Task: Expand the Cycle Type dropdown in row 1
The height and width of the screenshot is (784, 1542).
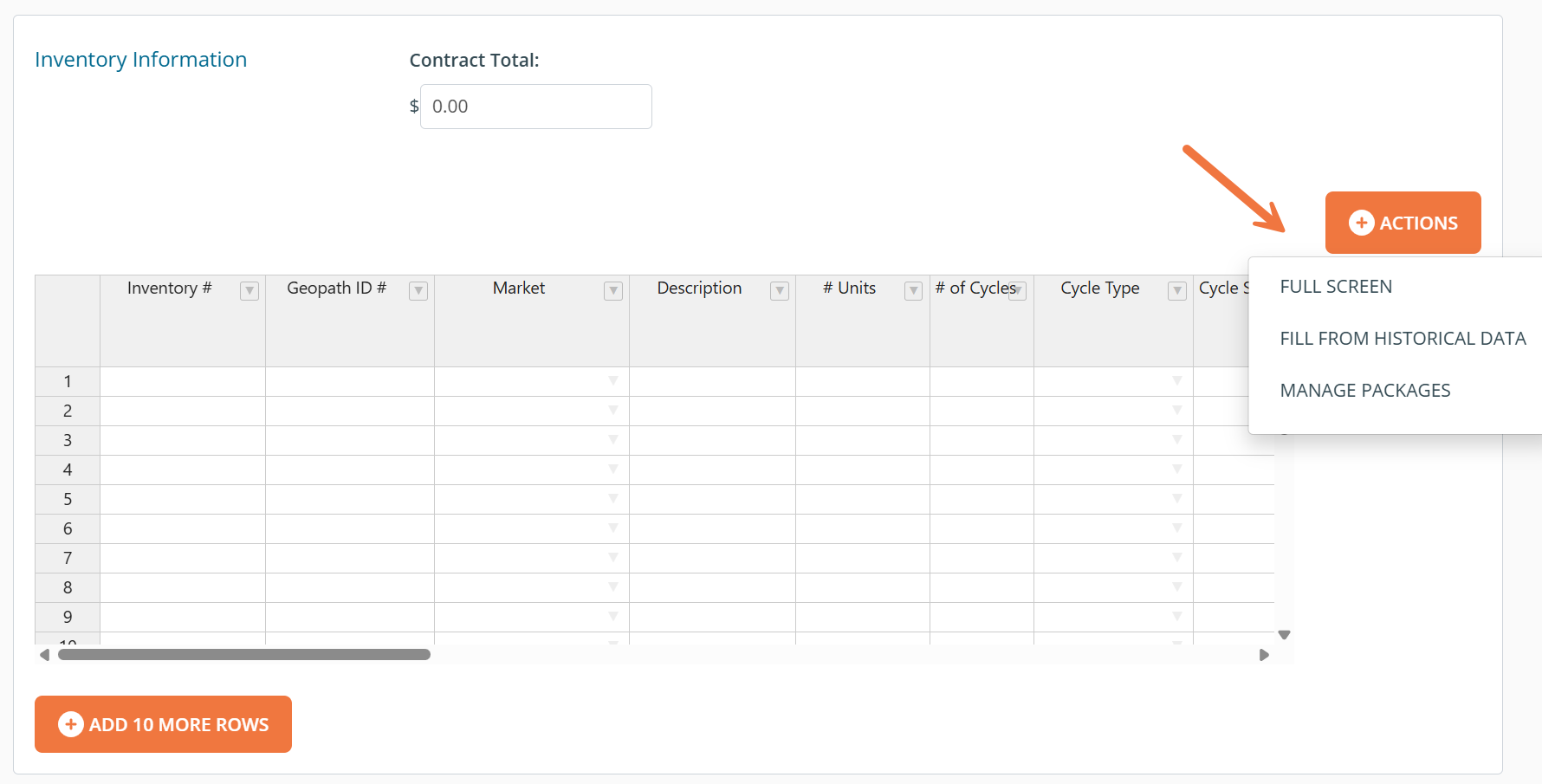Action: point(1176,381)
